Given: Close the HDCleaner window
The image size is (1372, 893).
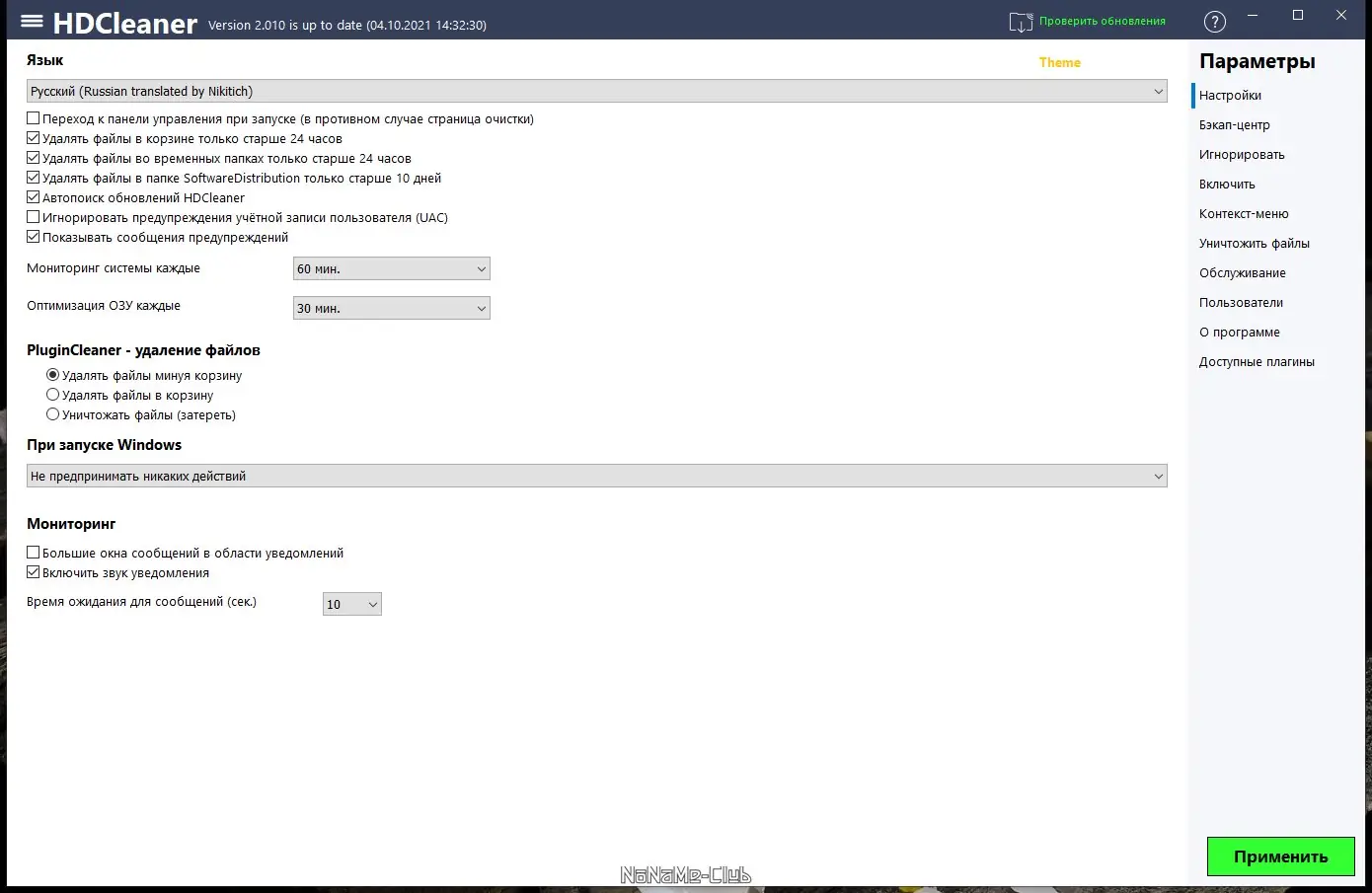Looking at the screenshot, I should (1341, 15).
